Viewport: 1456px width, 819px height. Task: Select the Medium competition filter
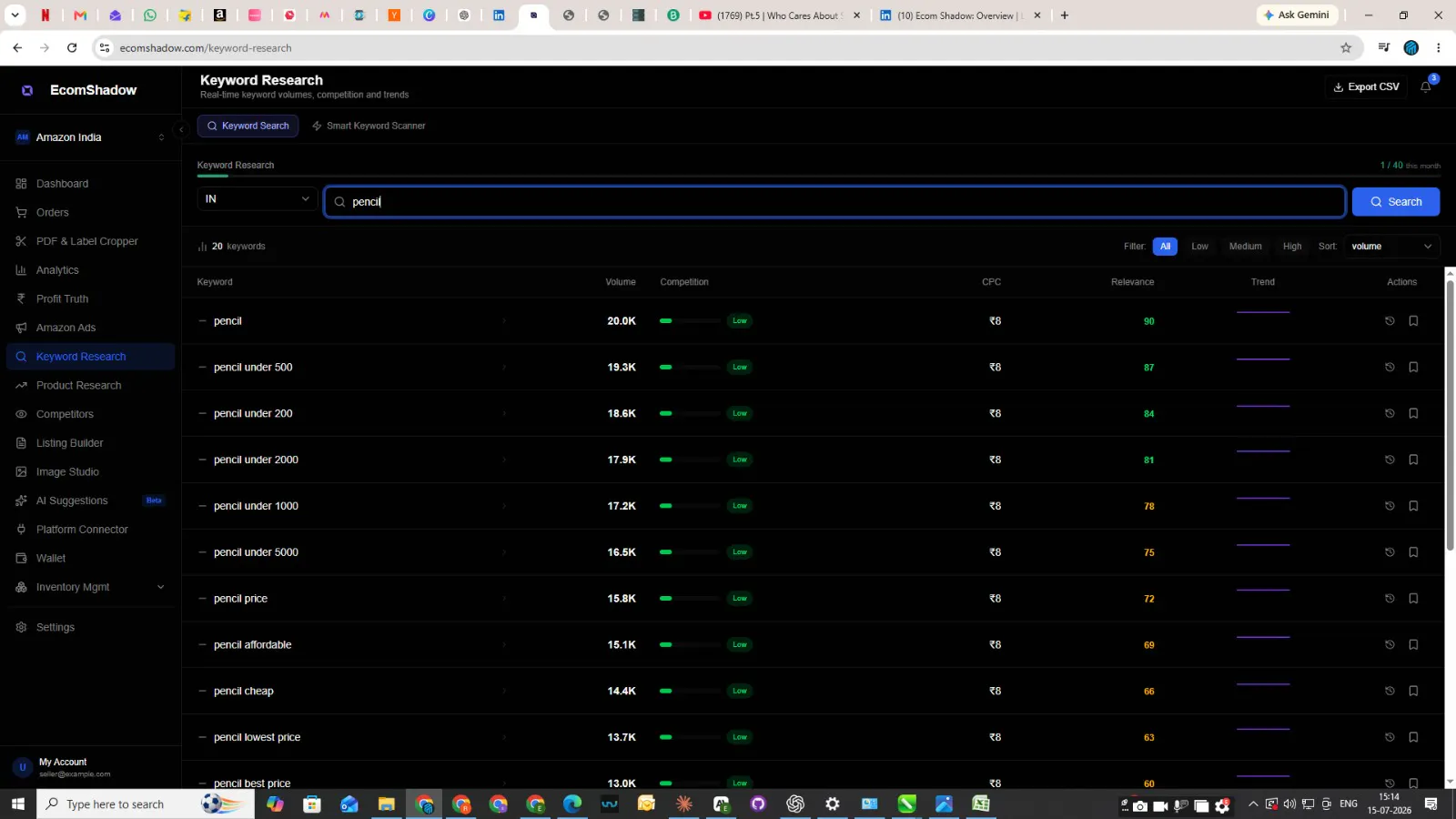click(x=1245, y=247)
